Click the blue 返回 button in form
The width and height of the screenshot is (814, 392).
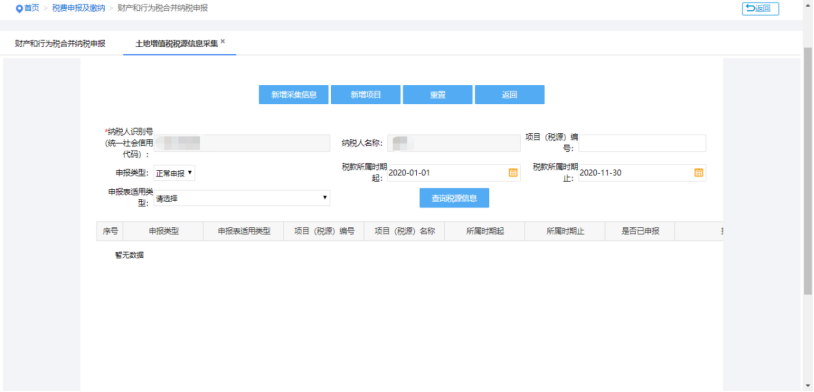tap(509, 94)
